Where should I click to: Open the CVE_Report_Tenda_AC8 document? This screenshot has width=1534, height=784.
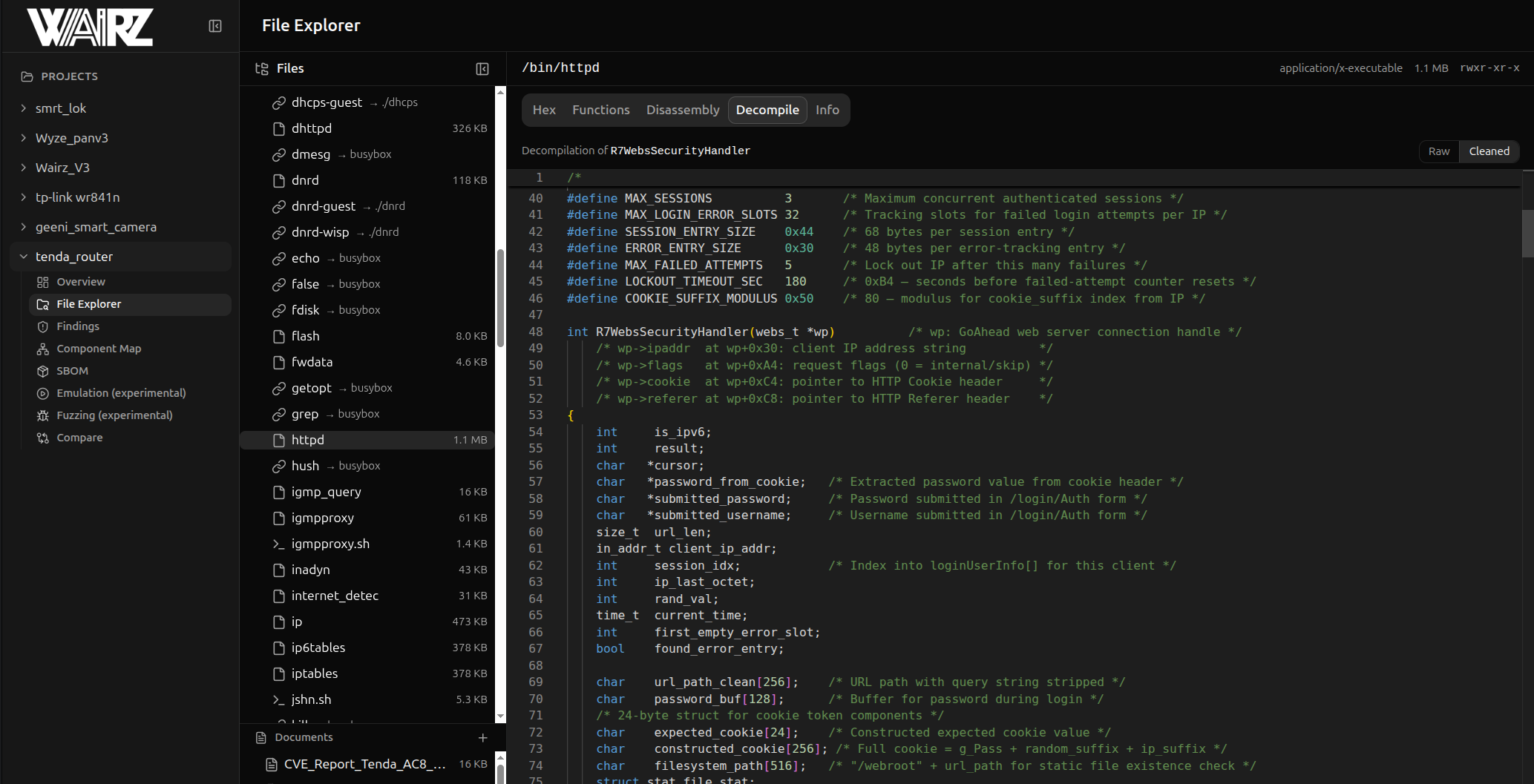[364, 764]
